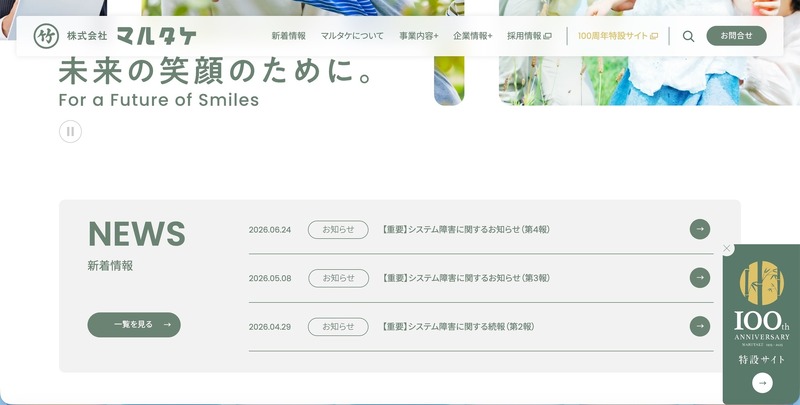Click the date 2026.06.24
The image size is (800, 405).
pyautogui.click(x=270, y=230)
